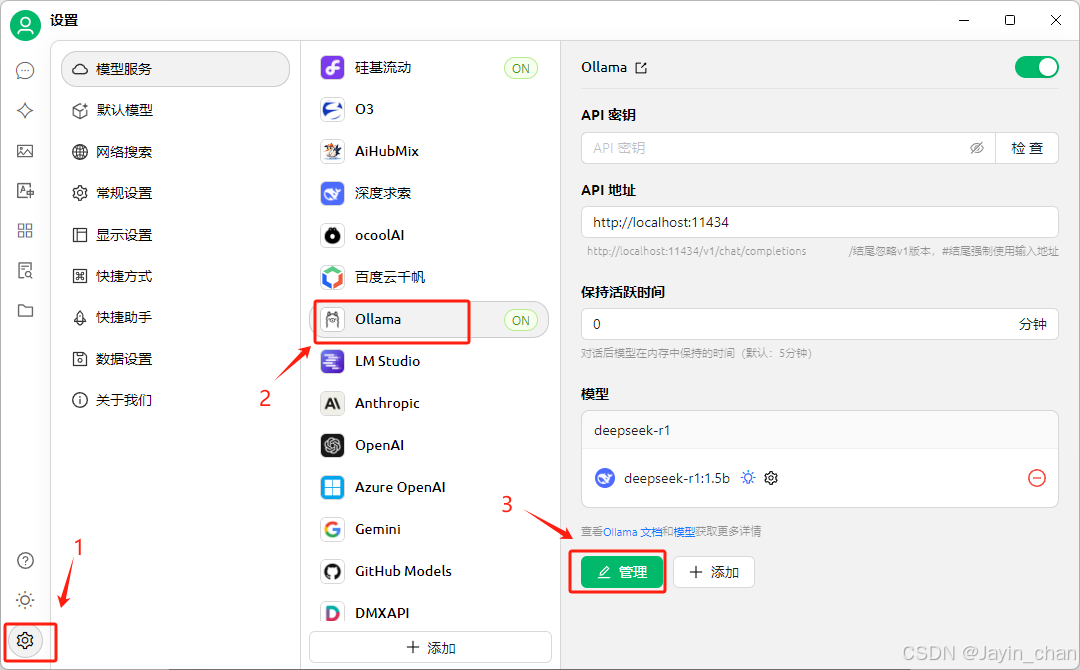Click the green 管理 models button
Image resolution: width=1080 pixels, height=670 pixels.
click(622, 572)
